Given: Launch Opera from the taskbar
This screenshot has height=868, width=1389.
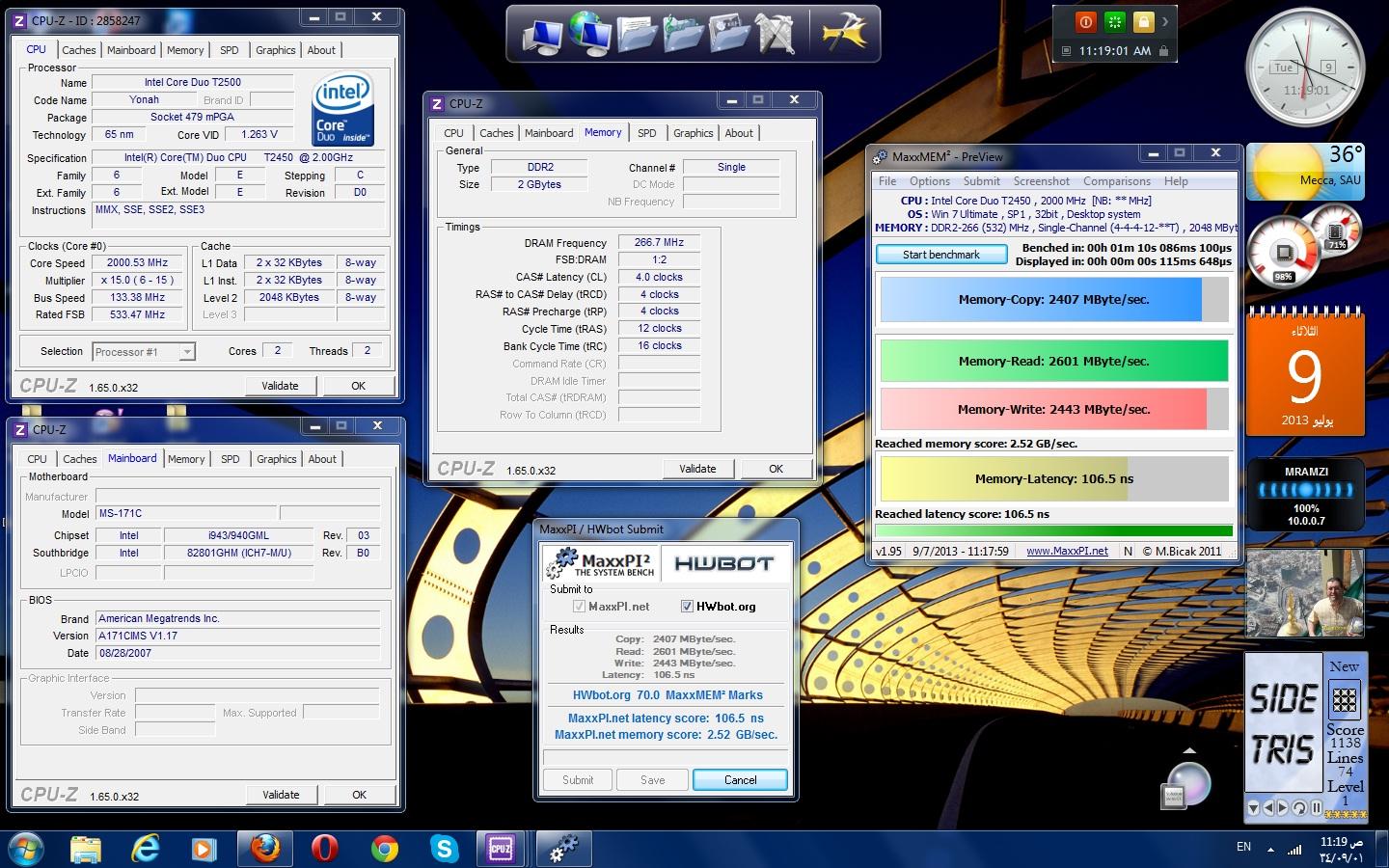Looking at the screenshot, I should click(x=325, y=848).
